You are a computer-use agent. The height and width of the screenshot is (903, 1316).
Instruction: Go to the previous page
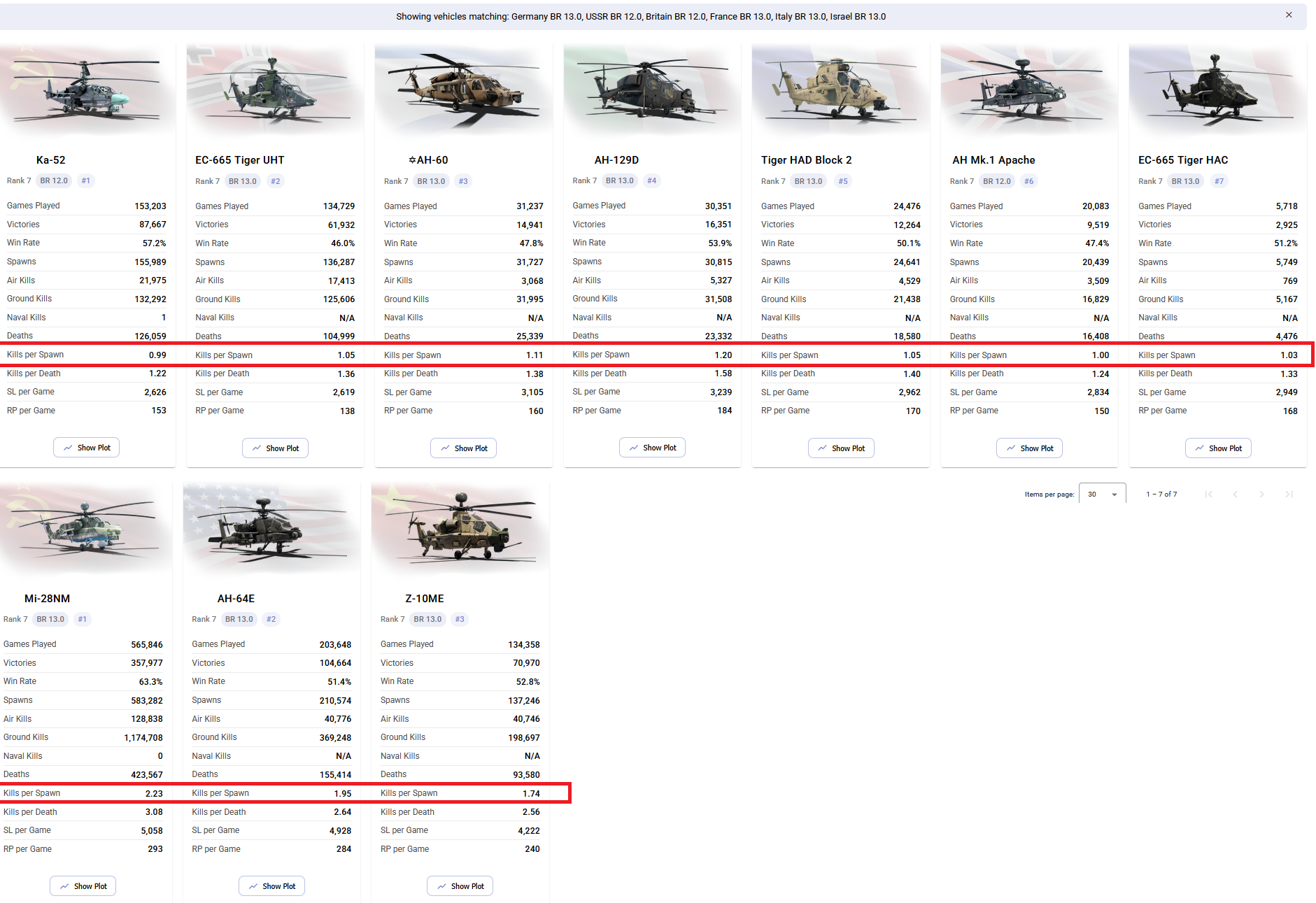tap(1235, 495)
